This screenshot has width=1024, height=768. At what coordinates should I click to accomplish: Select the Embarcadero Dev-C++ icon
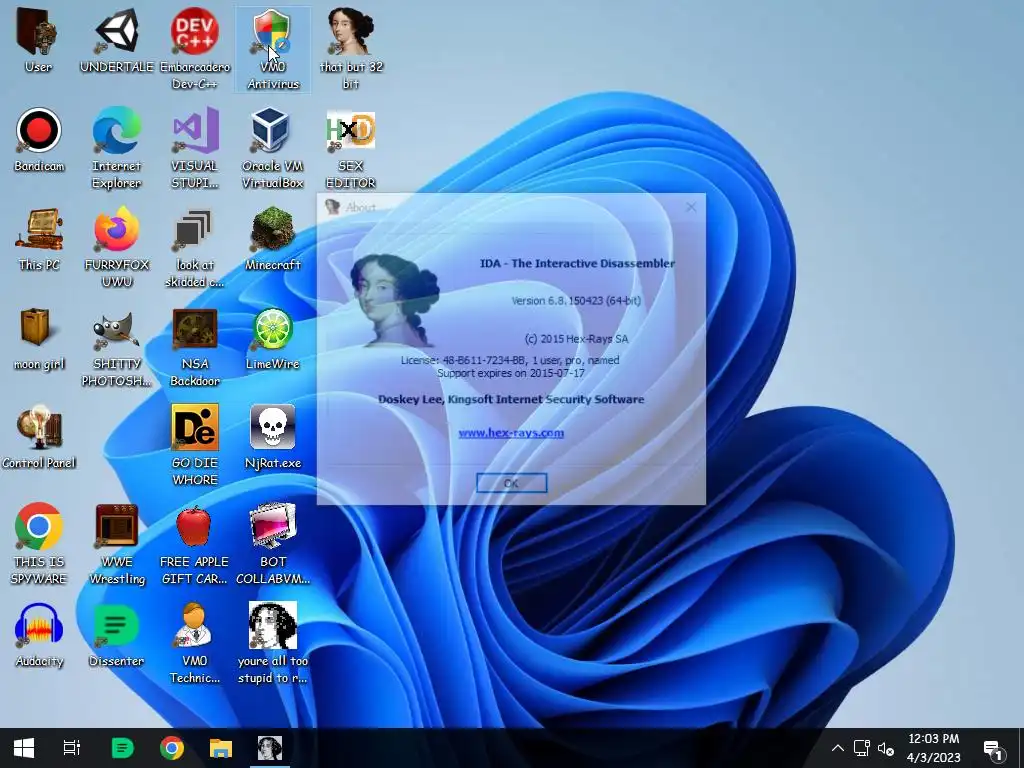(195, 49)
